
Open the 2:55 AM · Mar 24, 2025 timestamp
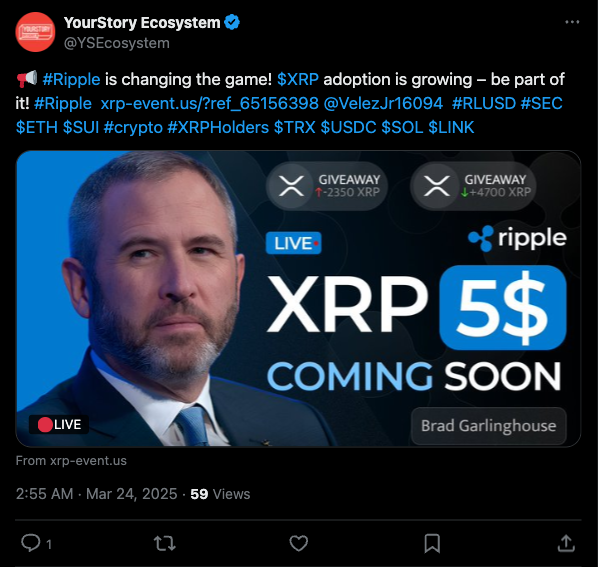point(96,494)
